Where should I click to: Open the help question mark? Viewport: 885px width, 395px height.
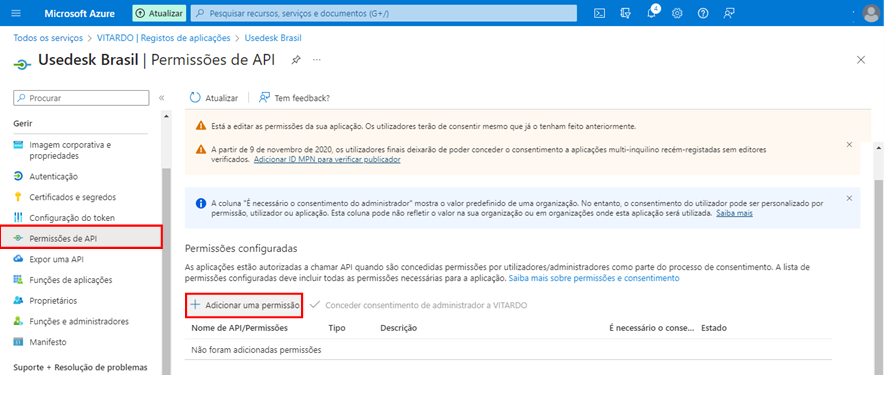click(x=703, y=13)
